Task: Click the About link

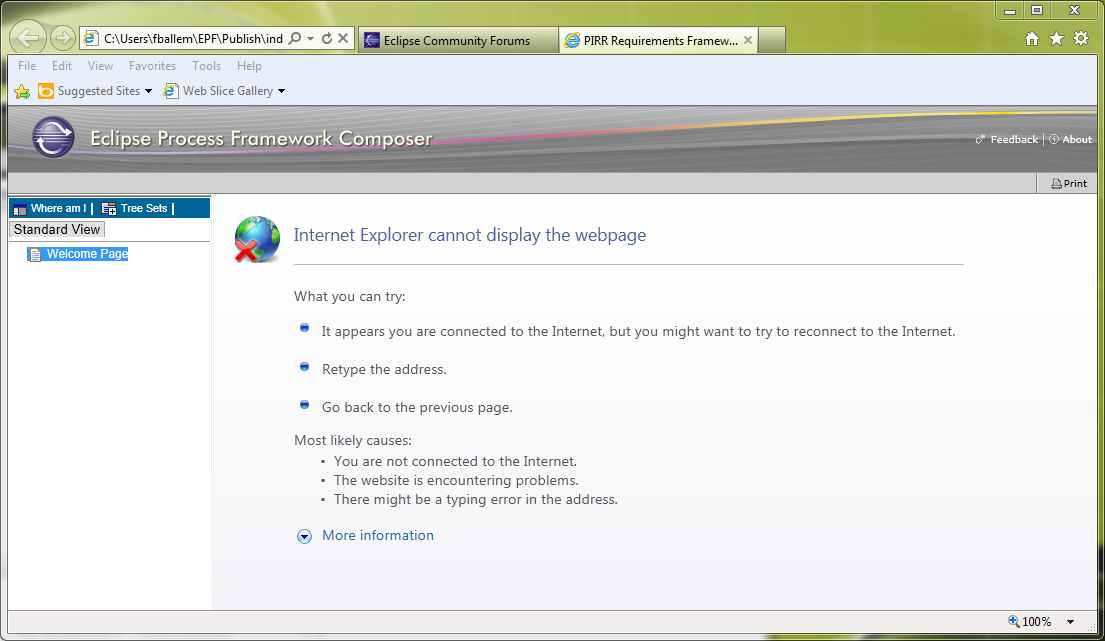Action: coord(1077,139)
